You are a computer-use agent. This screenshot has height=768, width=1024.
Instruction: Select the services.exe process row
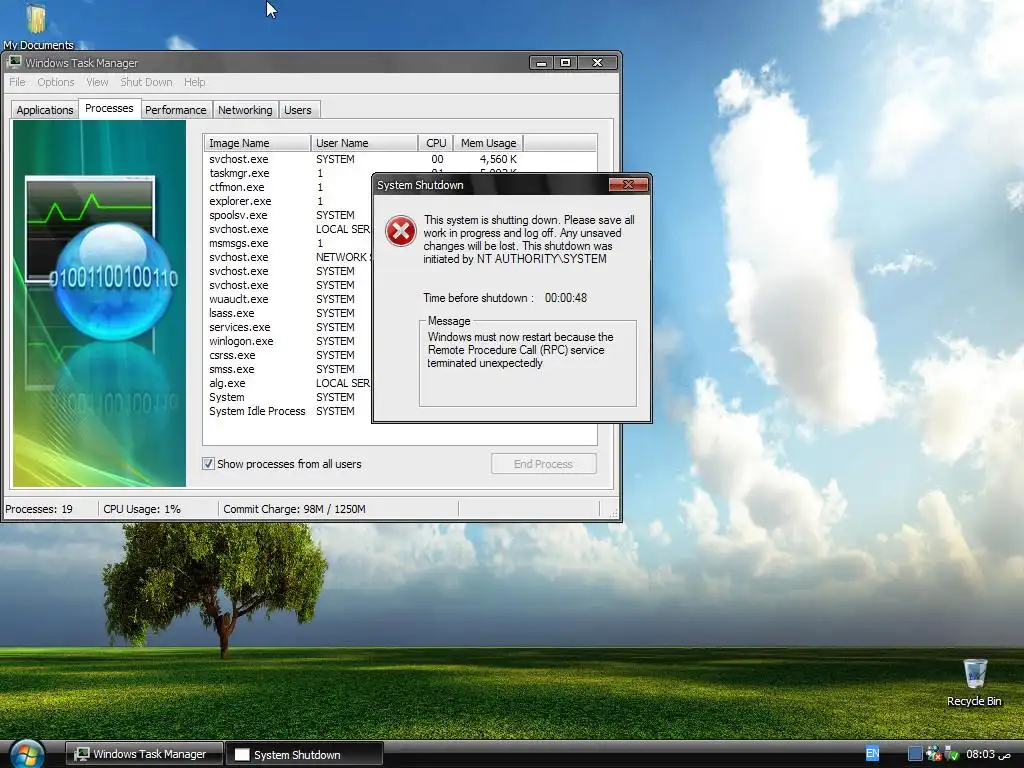[x=287, y=327]
